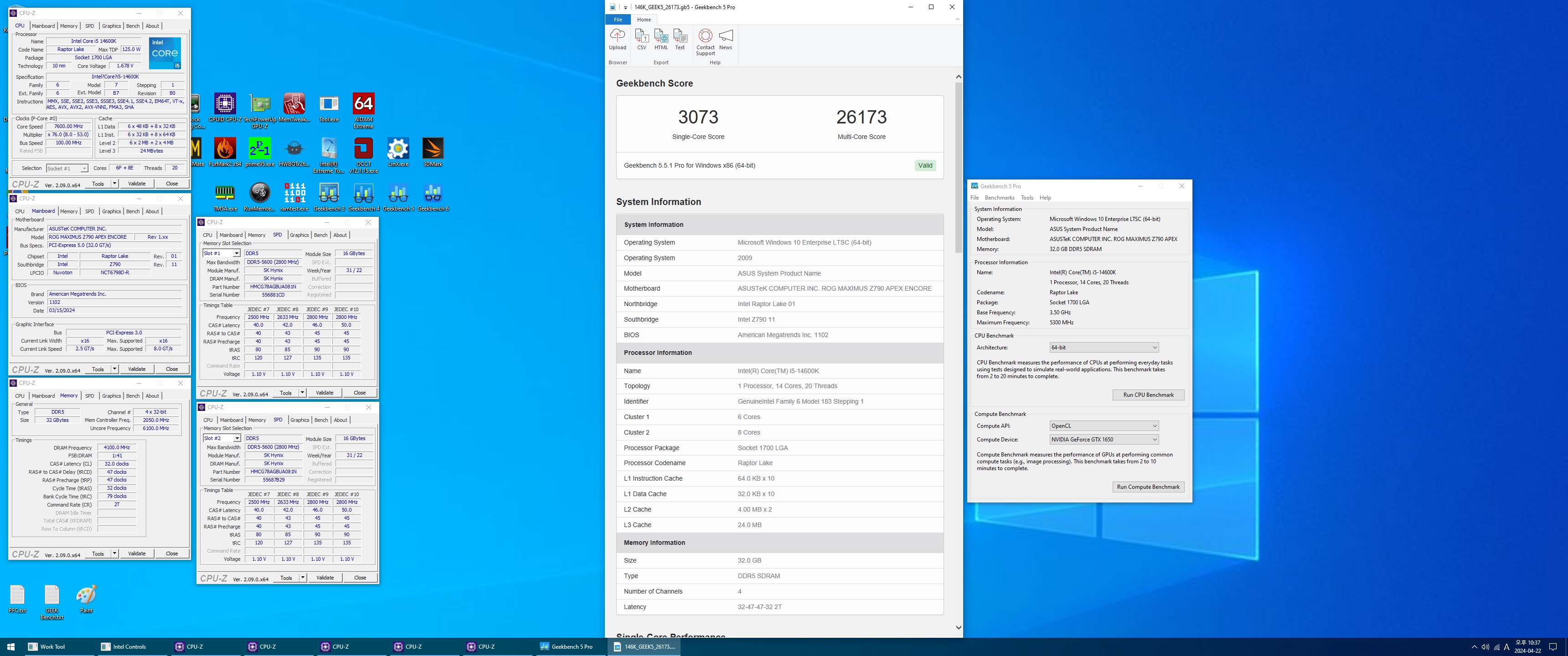
Task: Select the Paint desktop shortcut
Action: (x=87, y=599)
